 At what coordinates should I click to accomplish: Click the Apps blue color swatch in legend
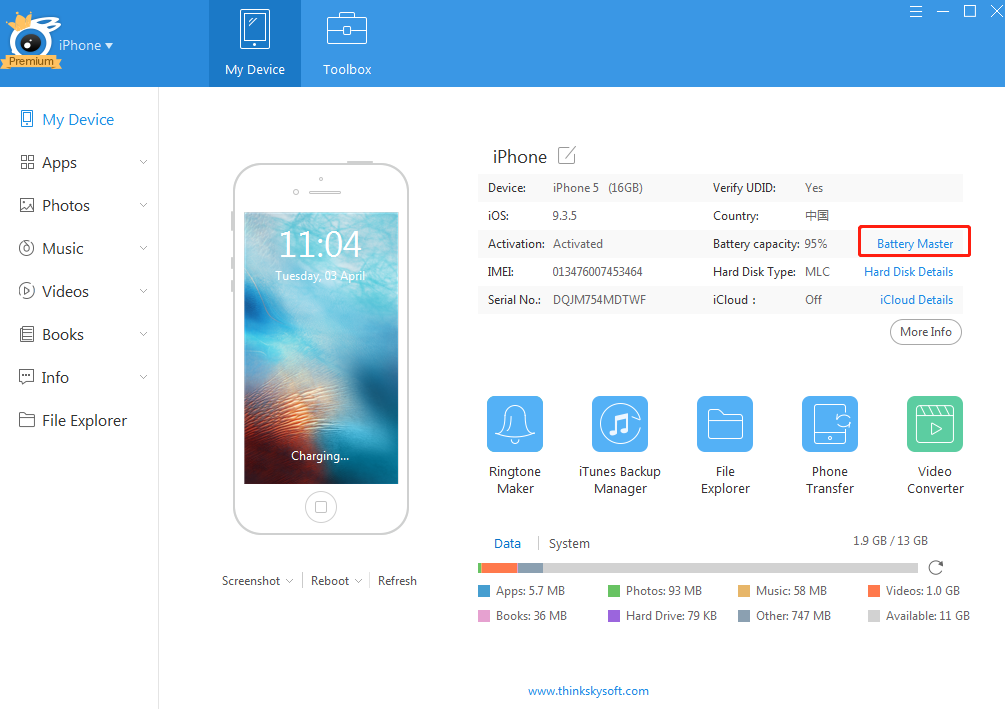pyautogui.click(x=484, y=591)
